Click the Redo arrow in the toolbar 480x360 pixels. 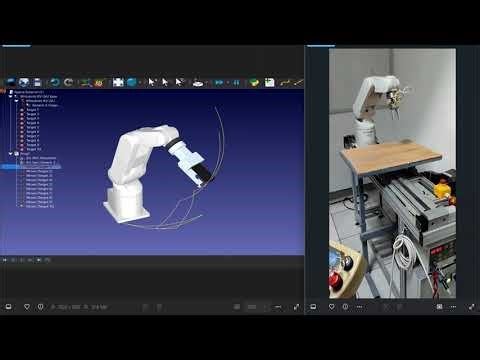tap(68, 82)
